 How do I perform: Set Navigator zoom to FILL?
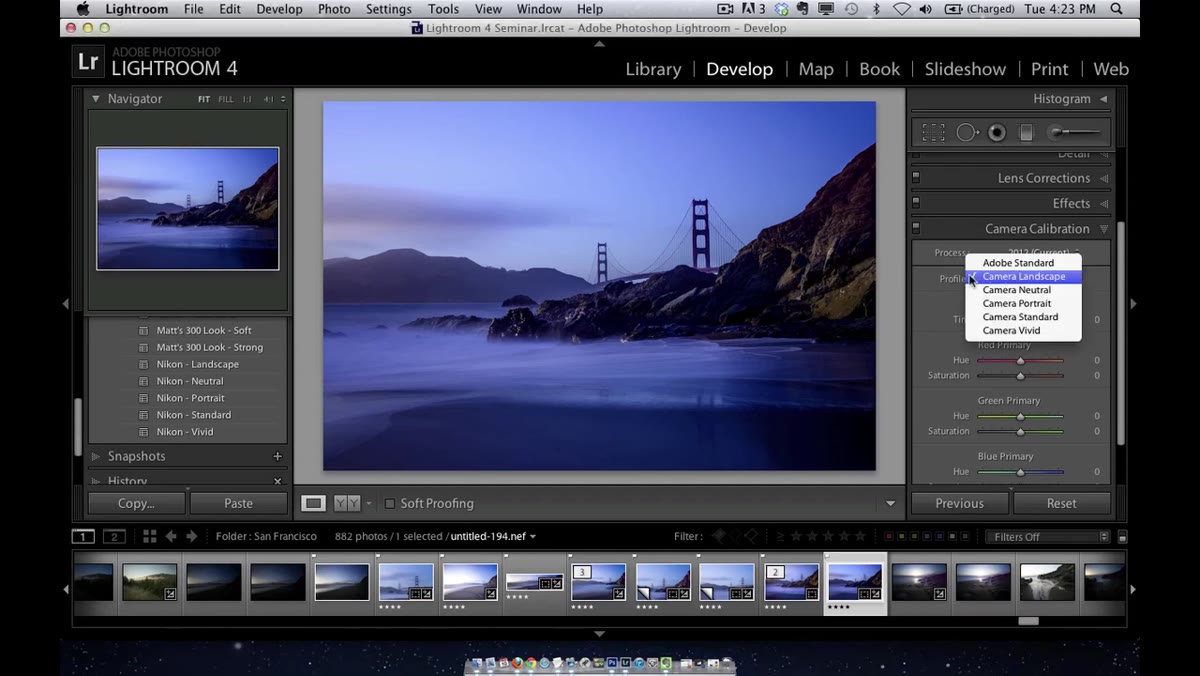tap(226, 99)
